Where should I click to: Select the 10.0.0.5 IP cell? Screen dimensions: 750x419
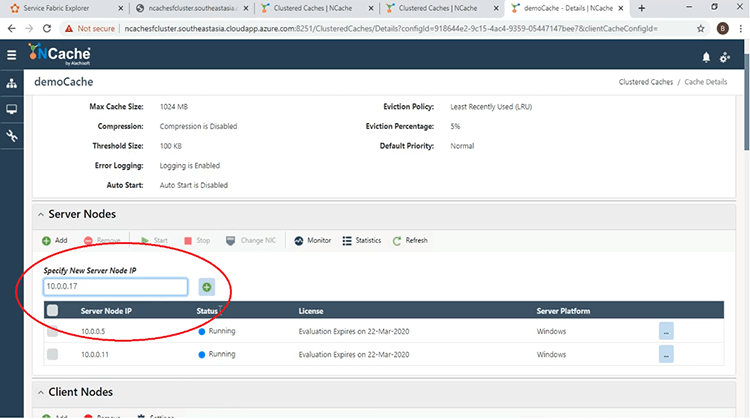click(93, 331)
